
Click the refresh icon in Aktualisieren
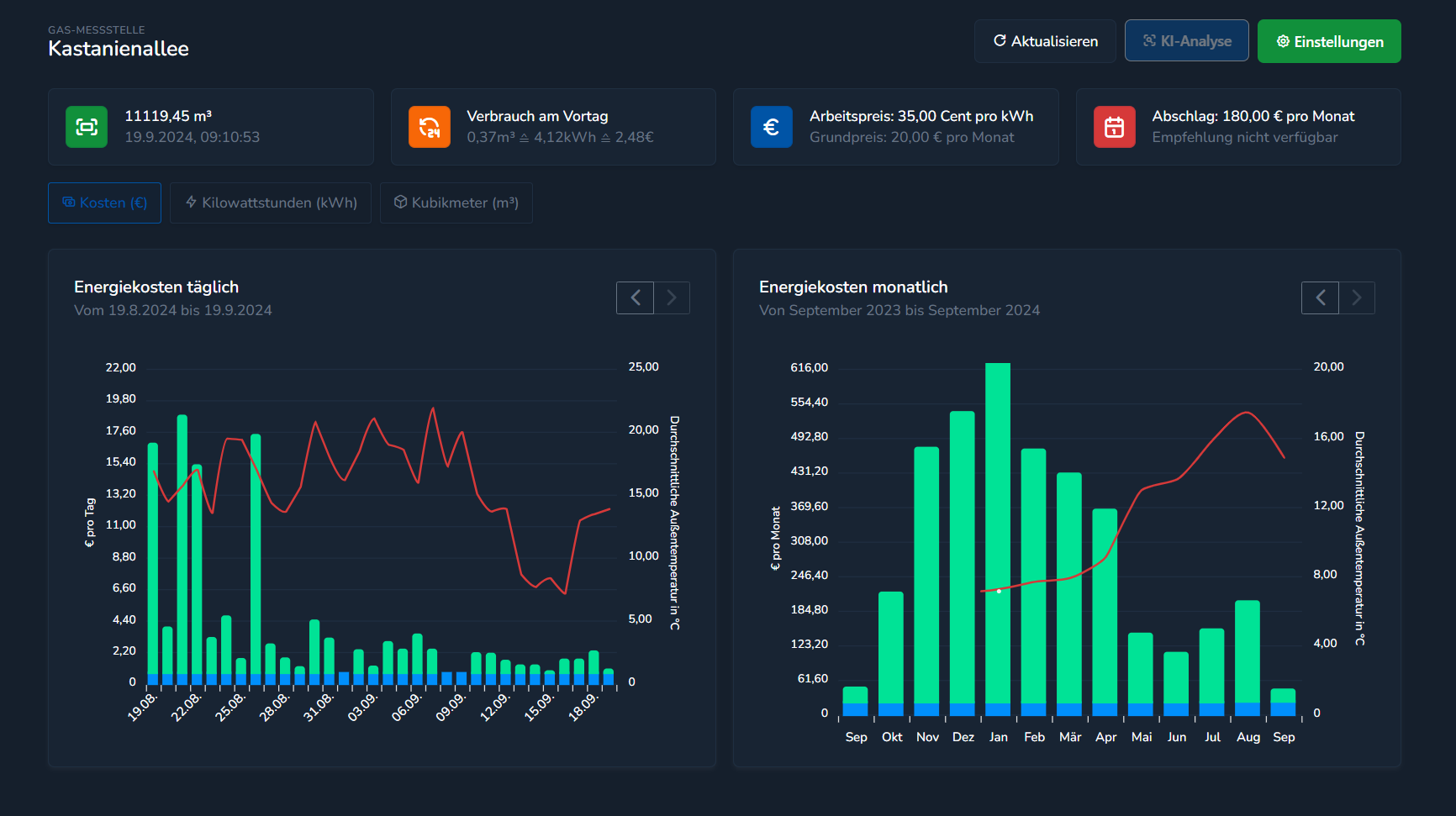[1000, 39]
